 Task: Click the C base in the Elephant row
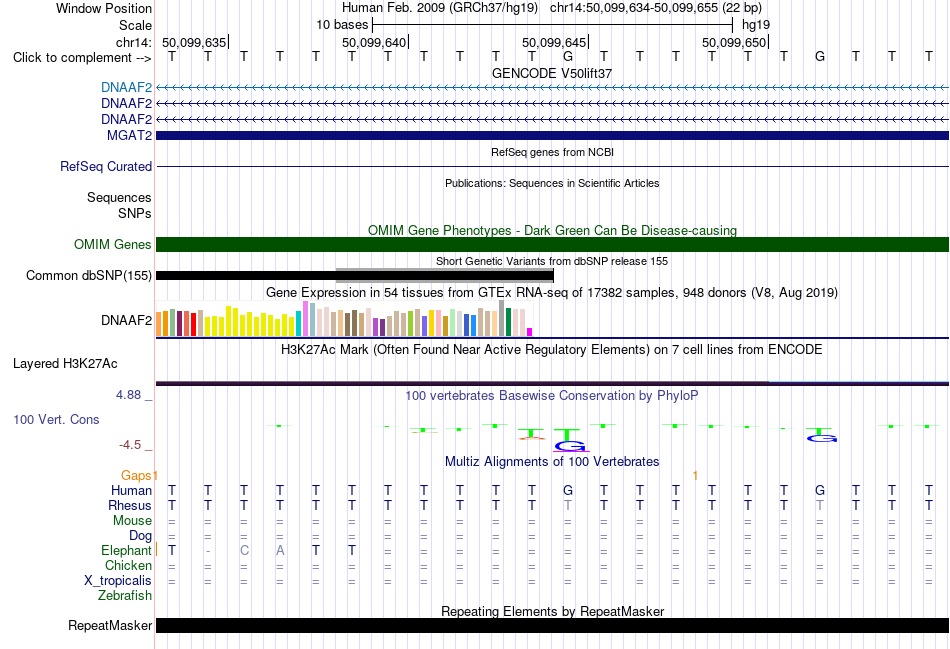tap(244, 550)
